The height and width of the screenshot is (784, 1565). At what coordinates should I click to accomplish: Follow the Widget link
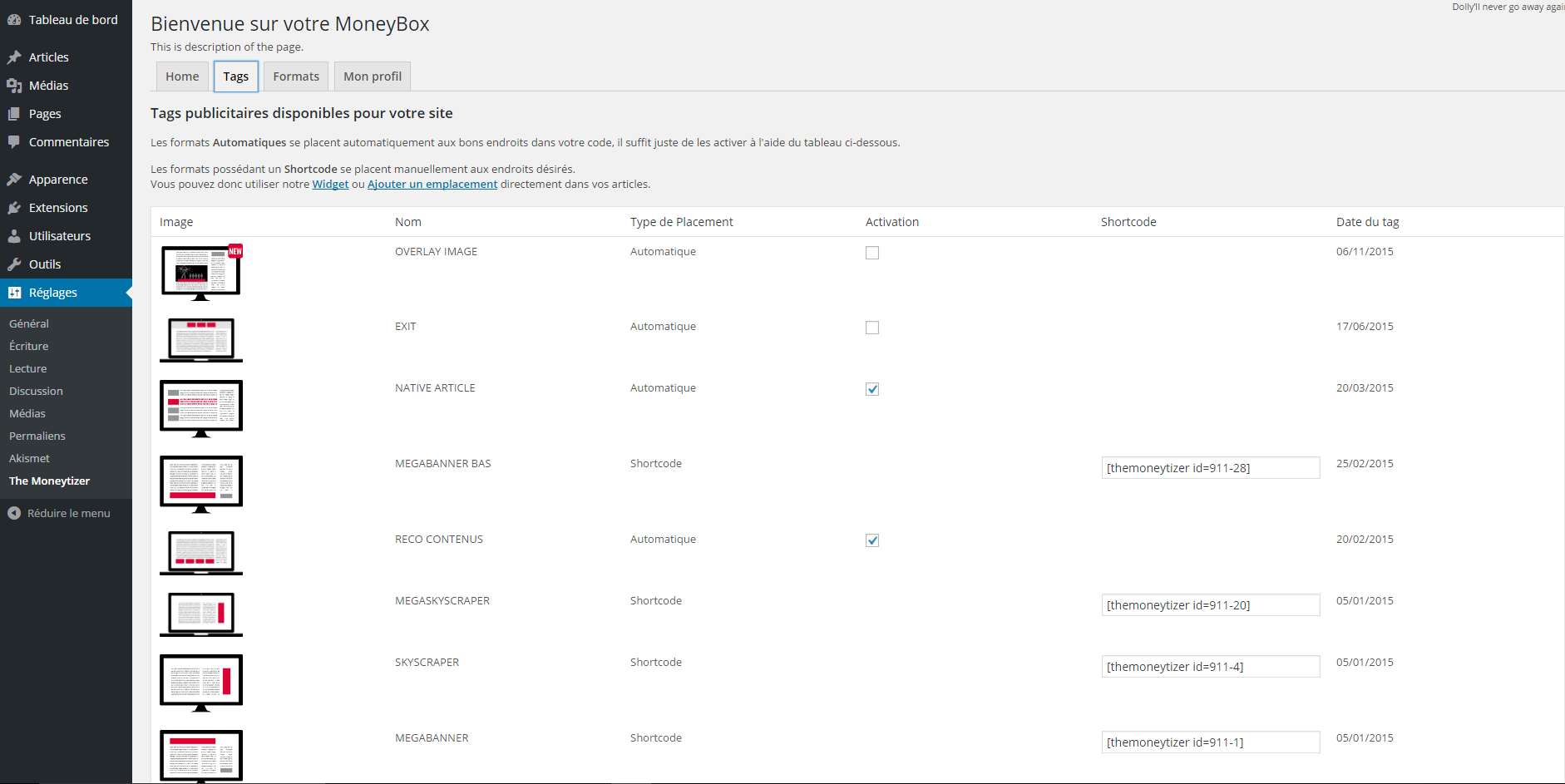point(330,185)
